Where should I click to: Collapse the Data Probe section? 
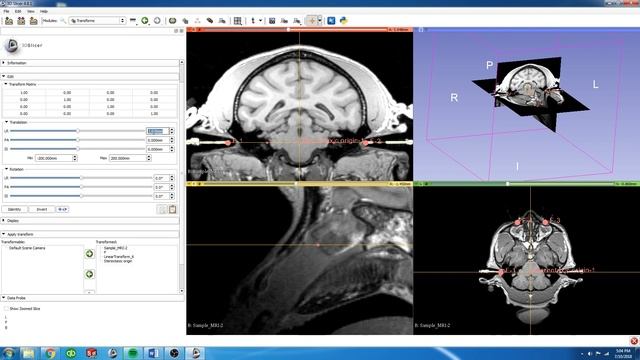click(92, 298)
